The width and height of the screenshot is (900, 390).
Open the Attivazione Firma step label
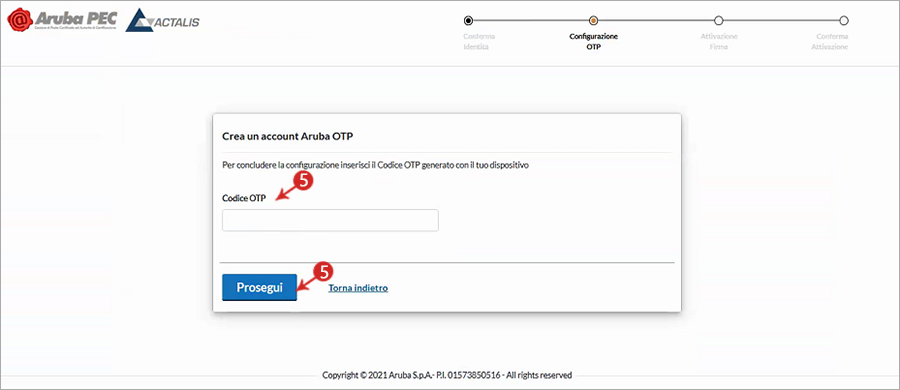point(719,41)
